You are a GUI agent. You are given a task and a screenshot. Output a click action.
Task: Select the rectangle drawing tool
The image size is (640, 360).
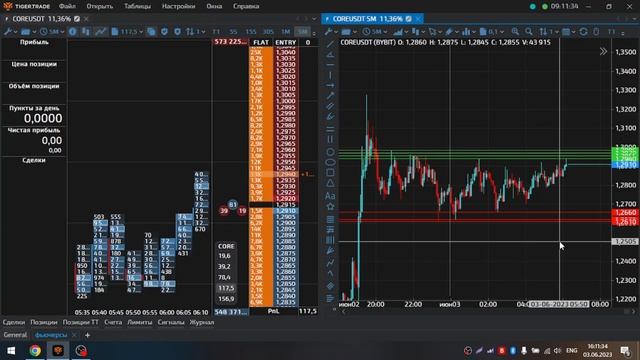click(331, 173)
